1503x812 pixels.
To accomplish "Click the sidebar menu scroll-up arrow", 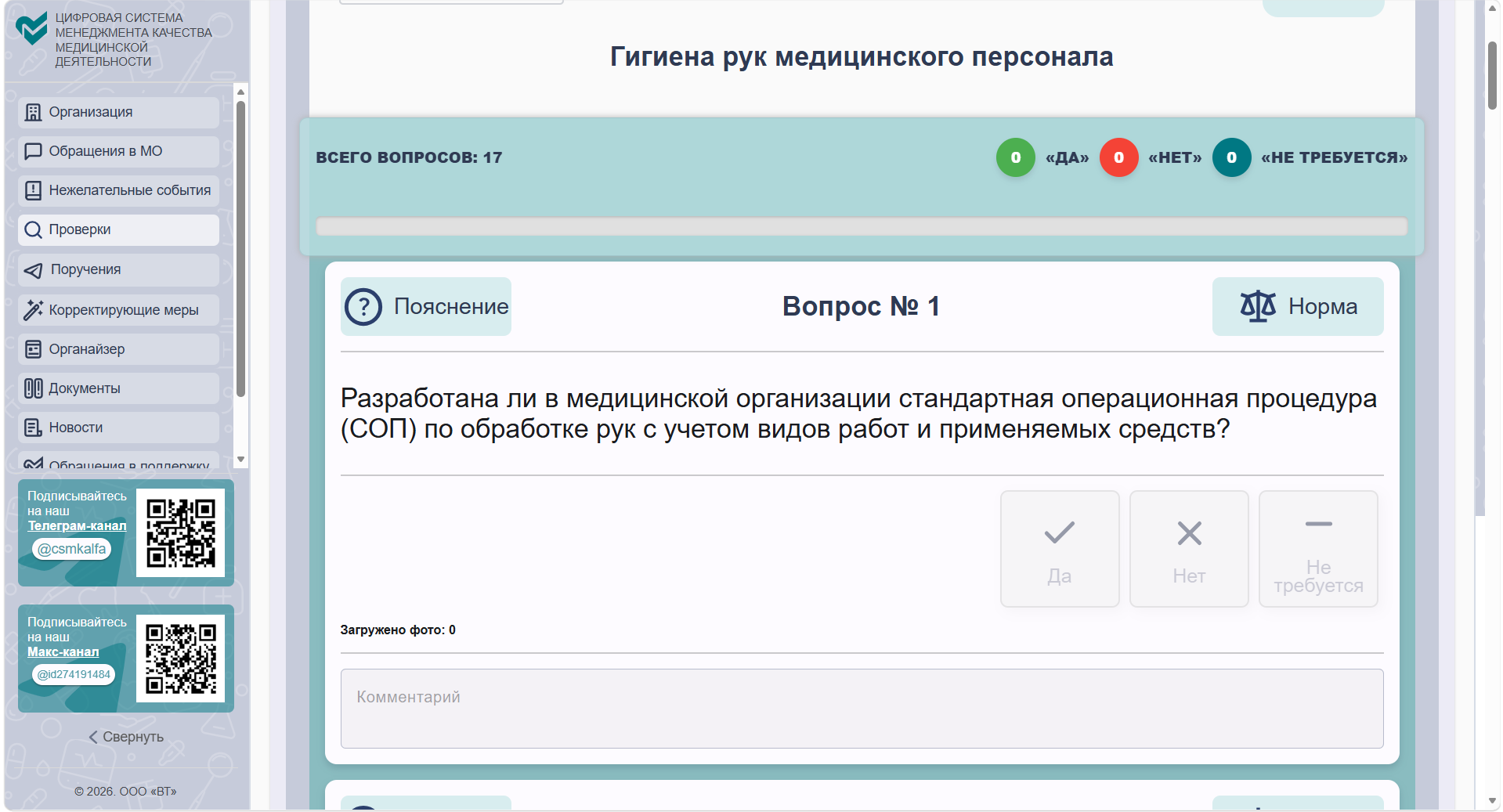I will [241, 92].
